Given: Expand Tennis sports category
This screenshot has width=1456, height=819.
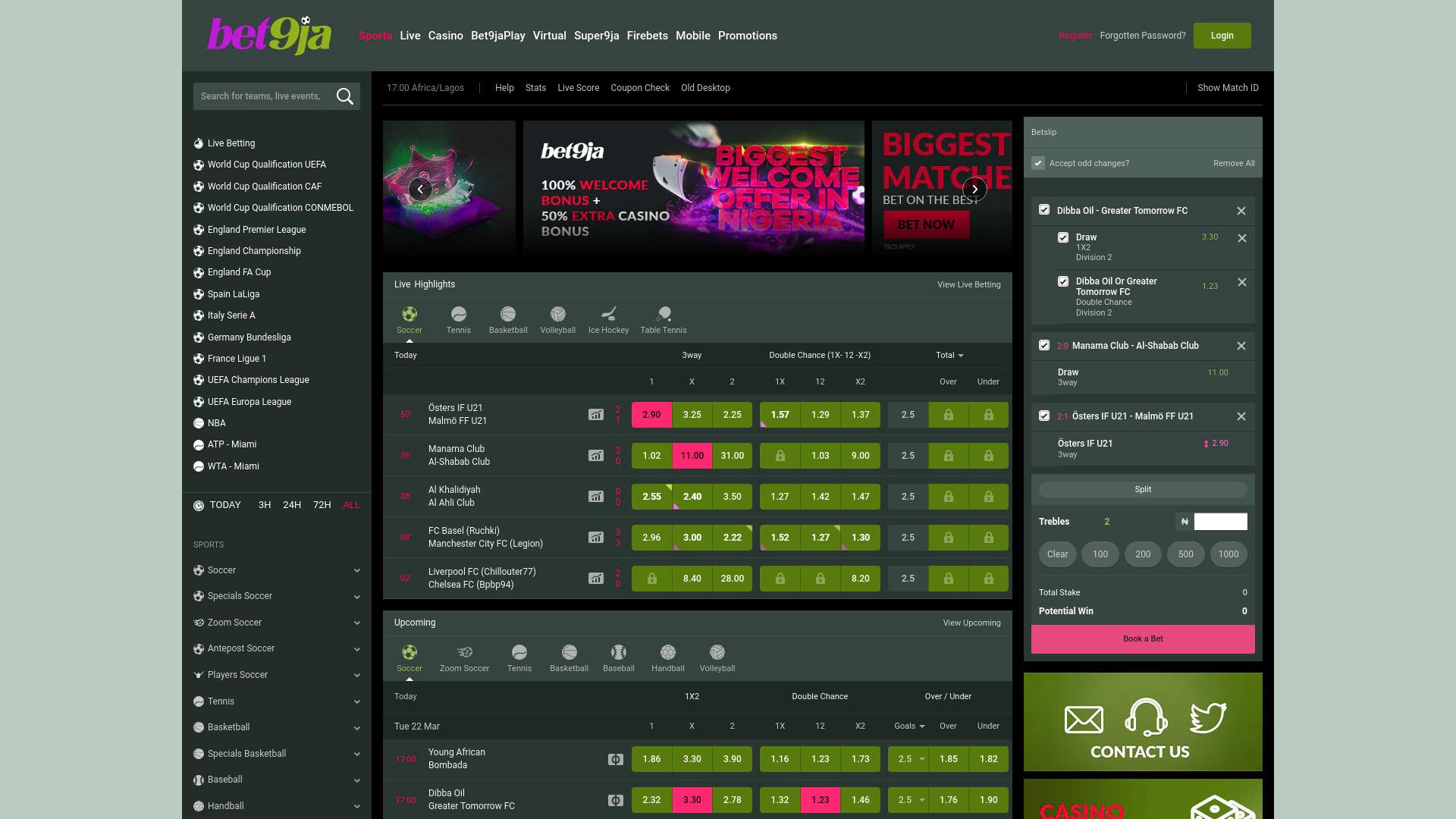Looking at the screenshot, I should pos(277,701).
